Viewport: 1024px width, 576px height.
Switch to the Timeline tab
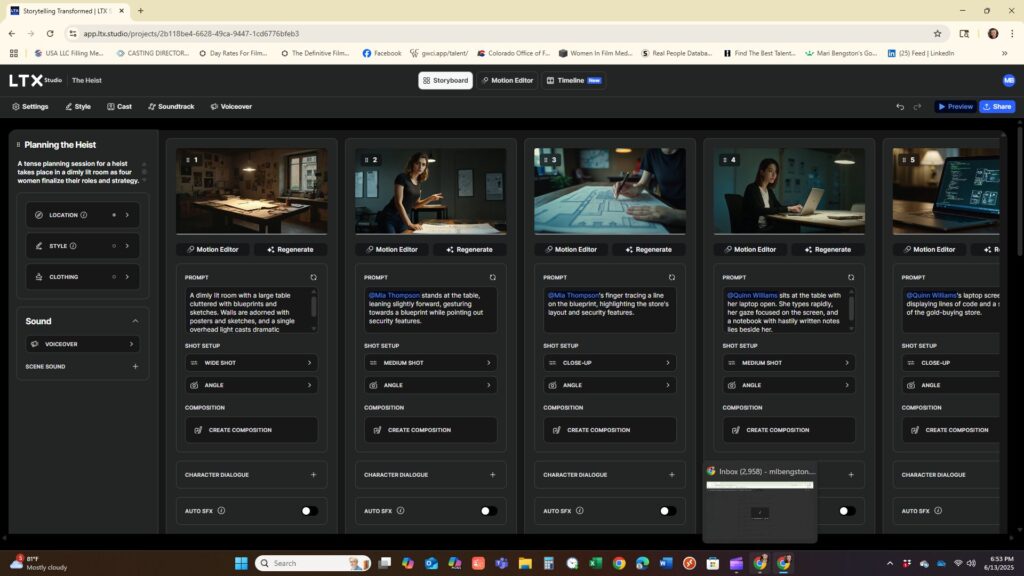click(573, 80)
